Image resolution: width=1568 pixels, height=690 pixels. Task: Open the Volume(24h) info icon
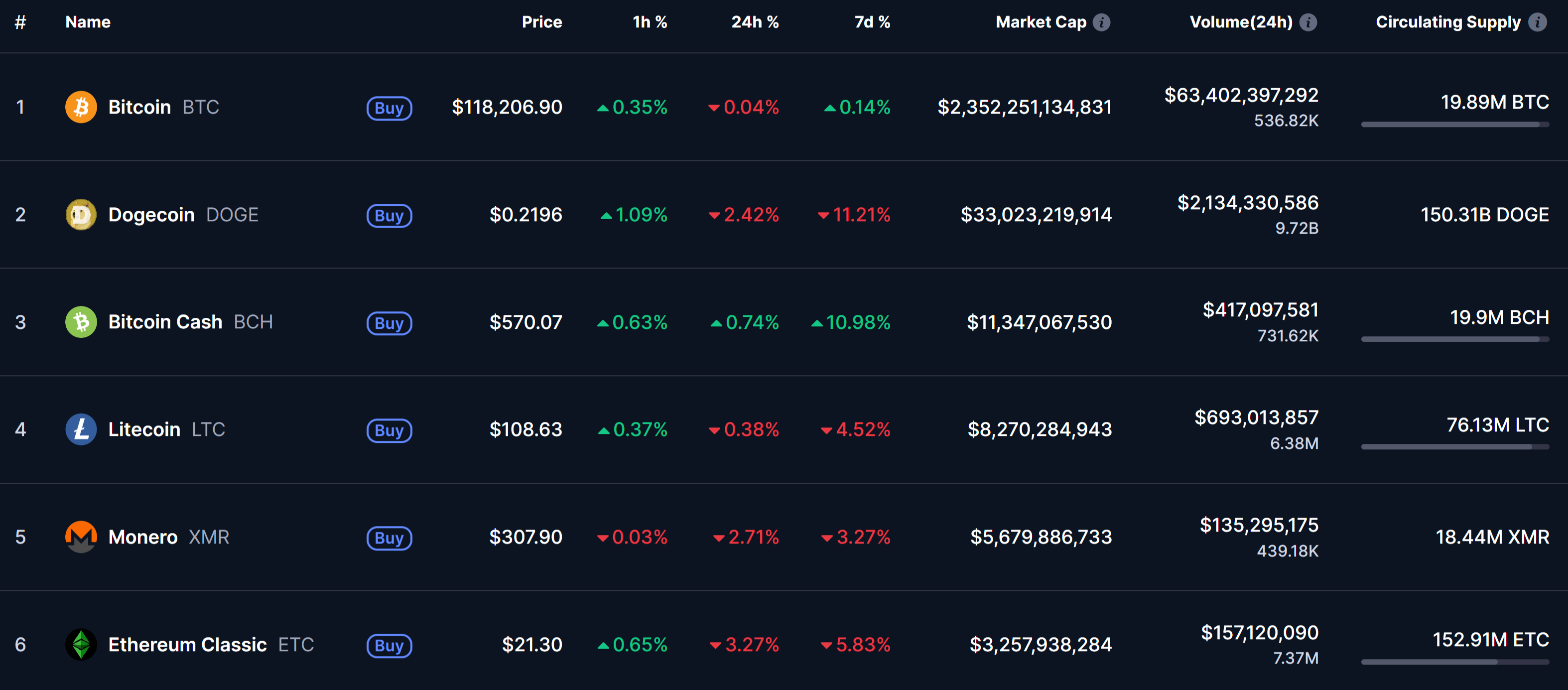pyautogui.click(x=1308, y=22)
